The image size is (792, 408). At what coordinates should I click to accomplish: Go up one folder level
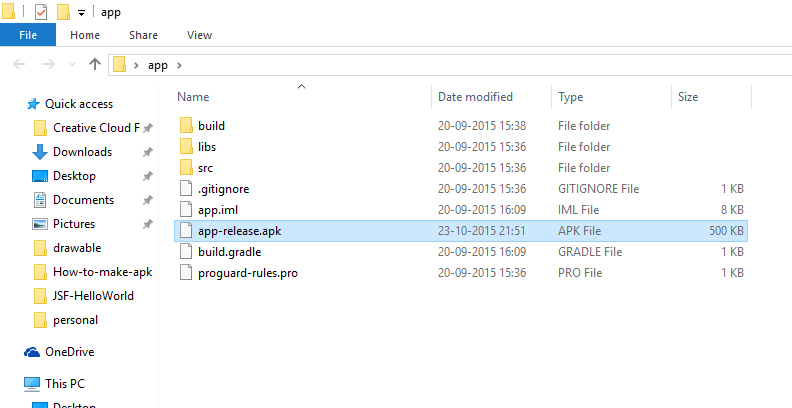(94, 64)
